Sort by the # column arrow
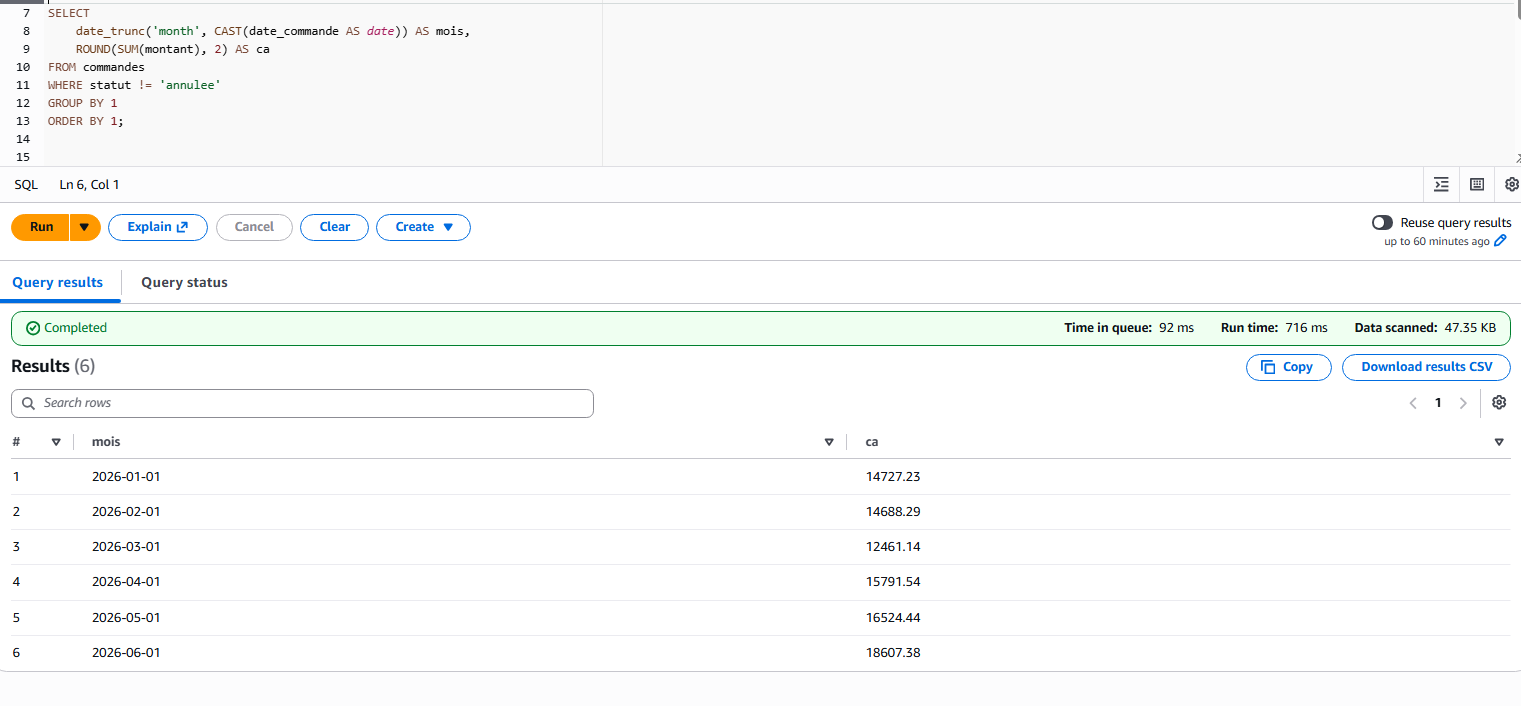This screenshot has height=706, width=1521. [56, 442]
